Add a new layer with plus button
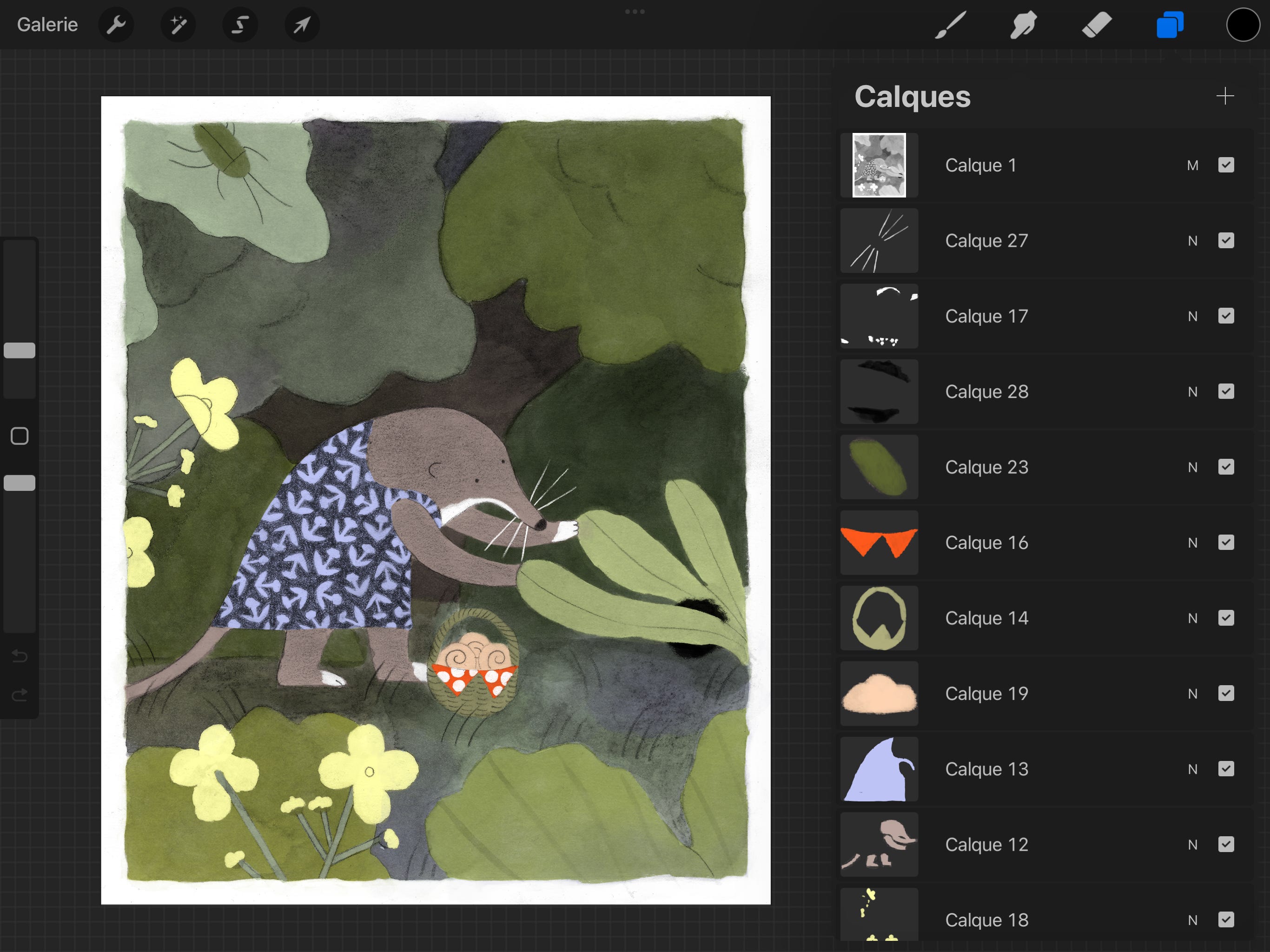 coord(1224,96)
